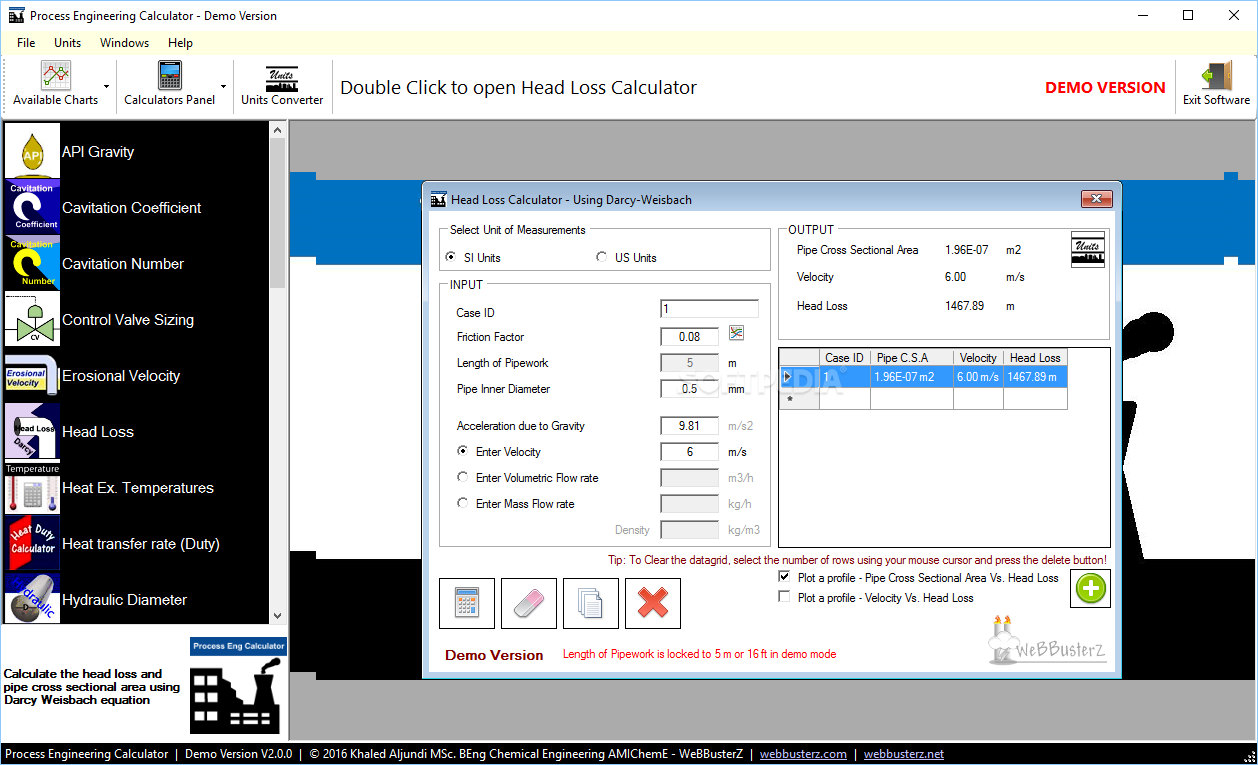The image size is (1258, 765).
Task: Click the Velocity column header
Action: coord(978,357)
